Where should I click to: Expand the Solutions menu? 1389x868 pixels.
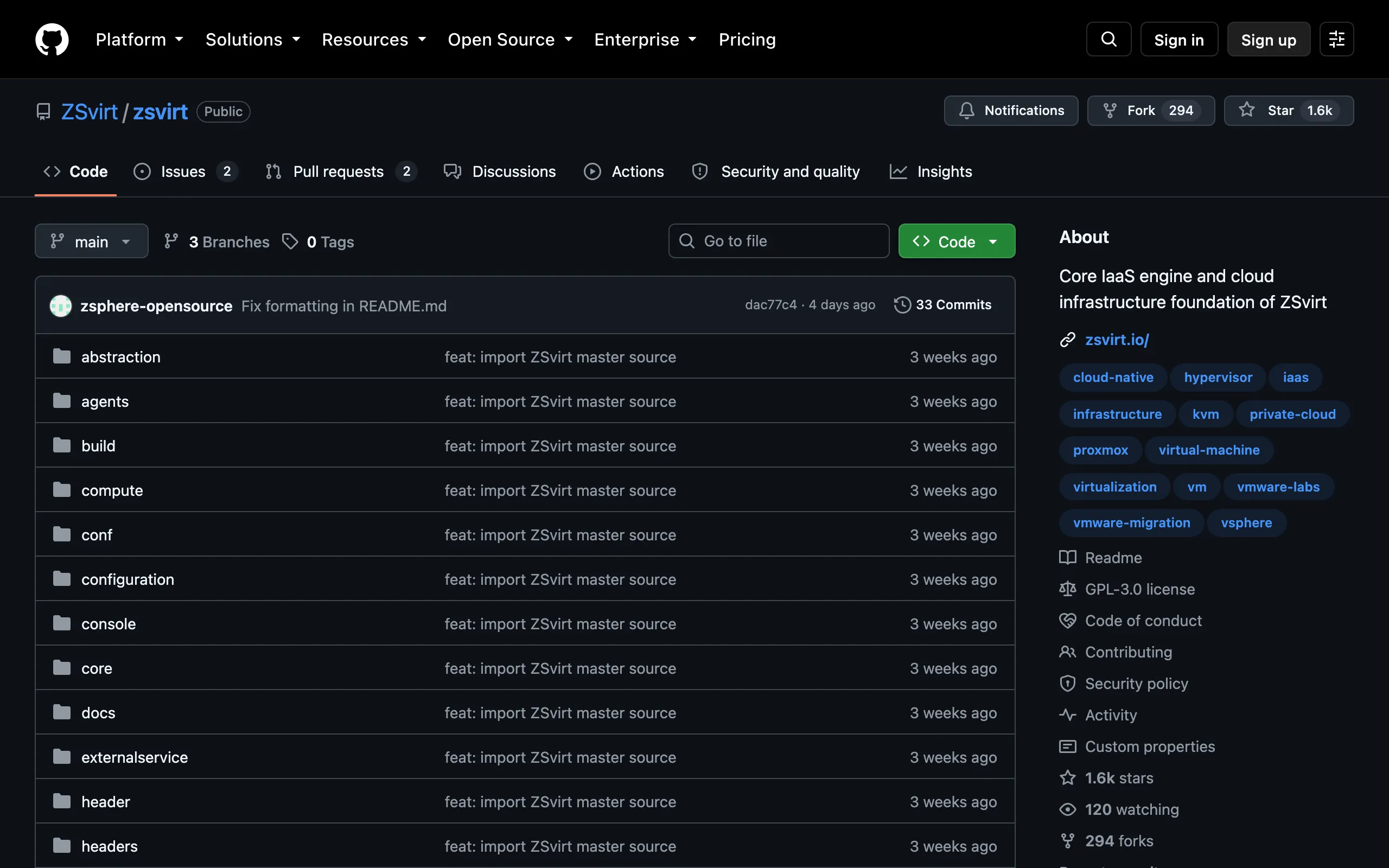(253, 39)
